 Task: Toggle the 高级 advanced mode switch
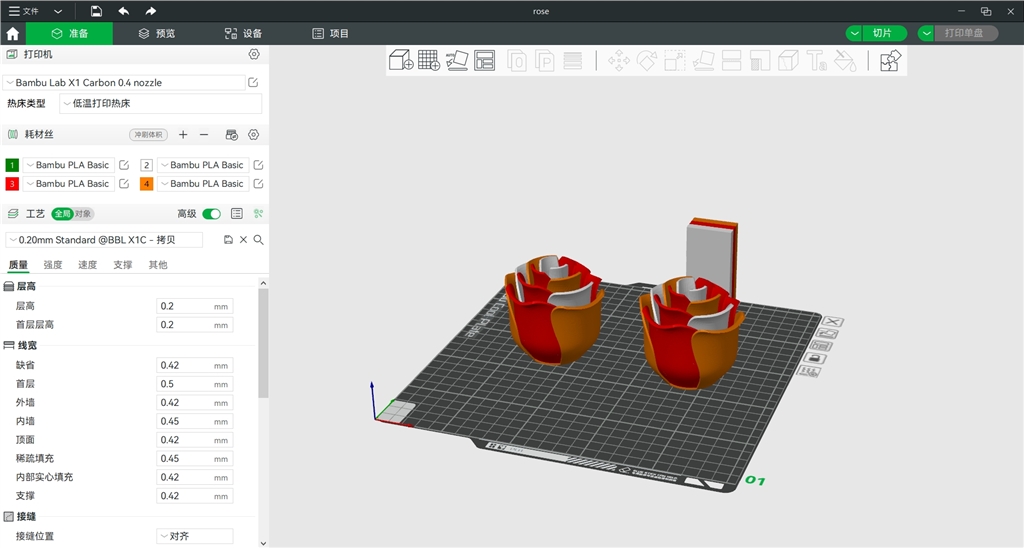pyautogui.click(x=211, y=214)
